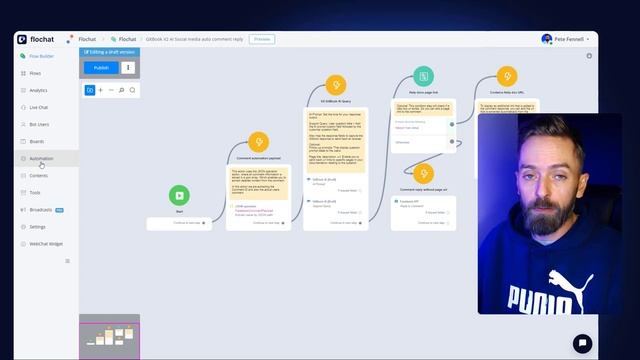Open the more-options menu beside Publish
Image resolution: width=640 pixels, height=360 pixels.
tap(128, 68)
